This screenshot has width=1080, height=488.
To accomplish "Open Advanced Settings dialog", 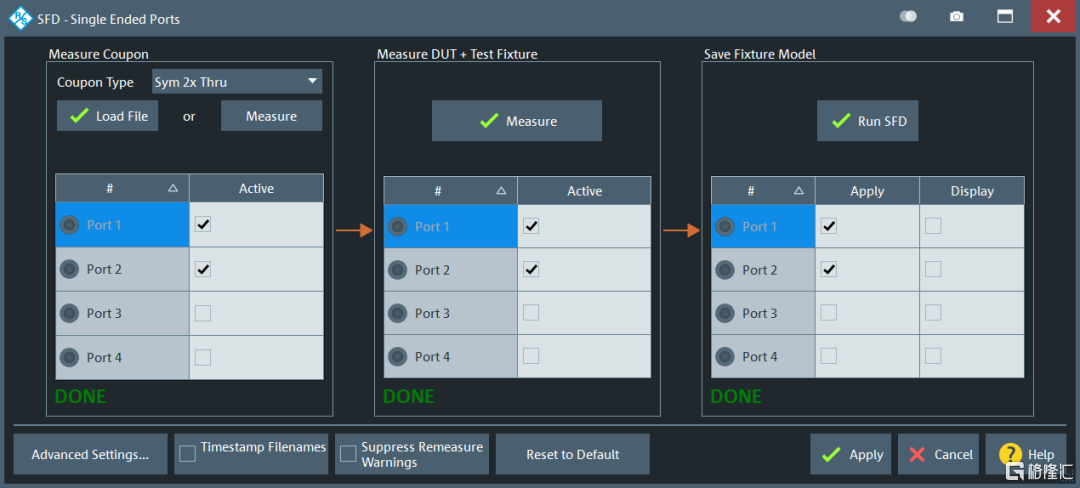I will coord(90,454).
